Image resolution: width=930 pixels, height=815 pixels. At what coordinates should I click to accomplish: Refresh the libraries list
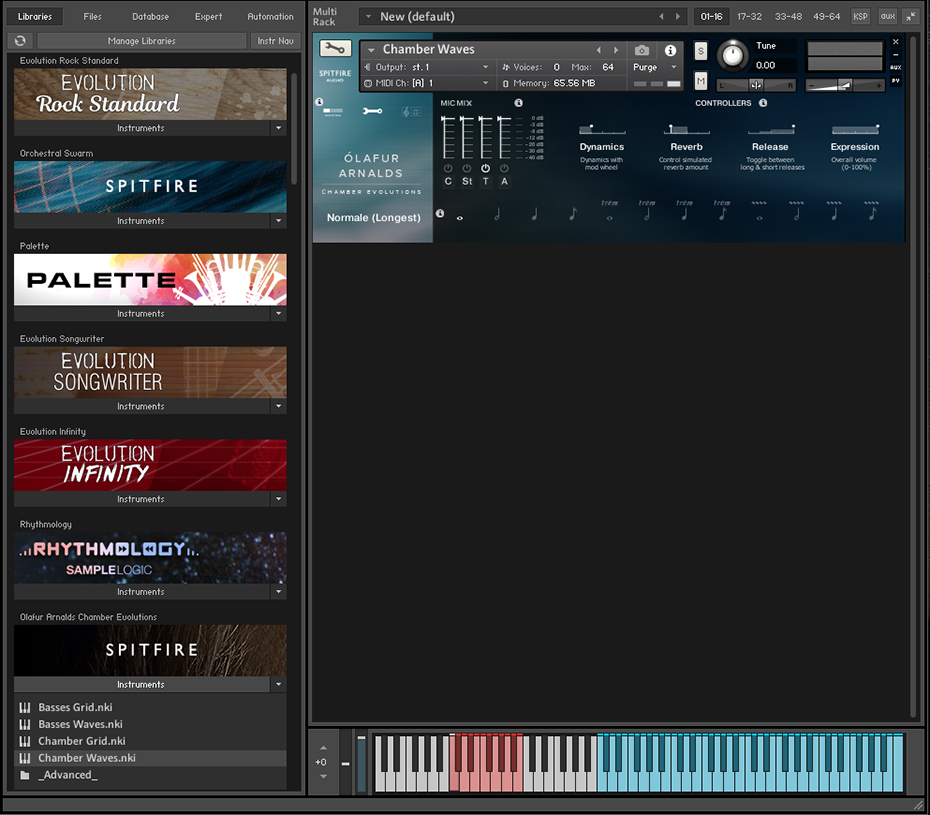20,40
